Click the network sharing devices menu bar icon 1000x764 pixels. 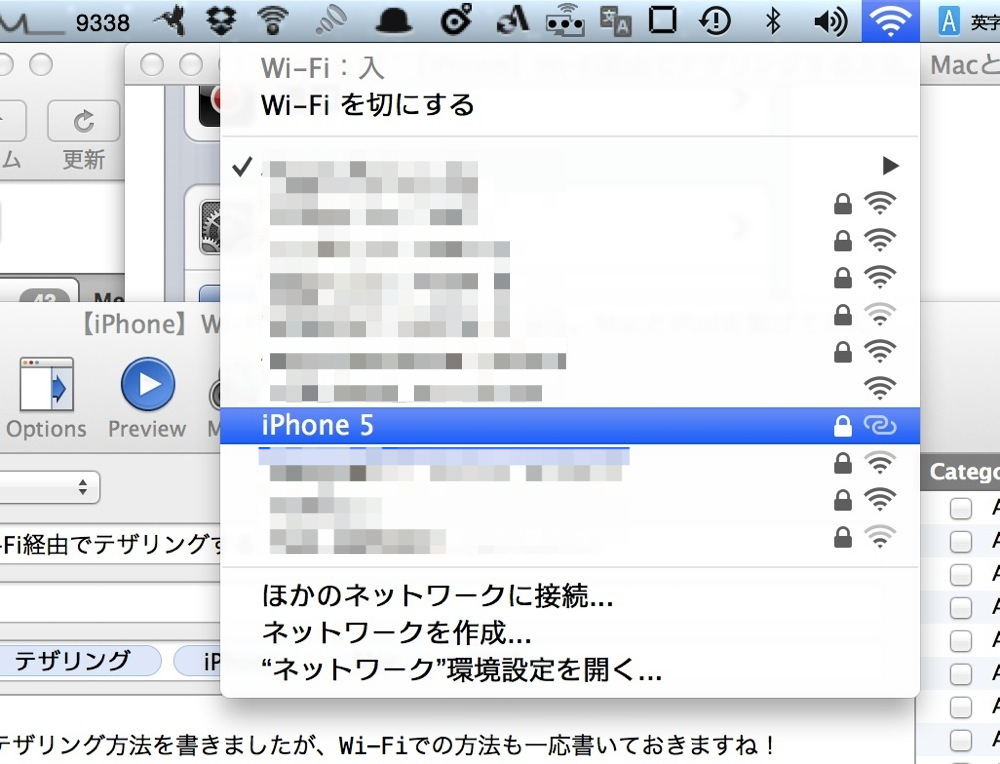[x=565, y=21]
